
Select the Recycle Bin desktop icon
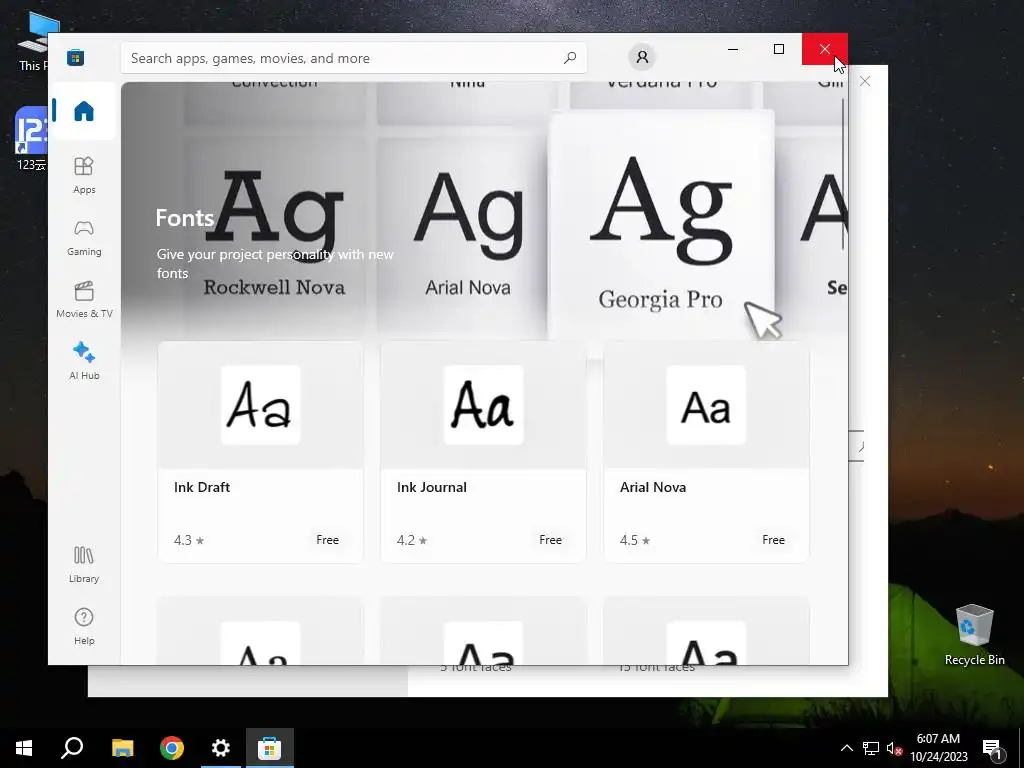(x=974, y=635)
